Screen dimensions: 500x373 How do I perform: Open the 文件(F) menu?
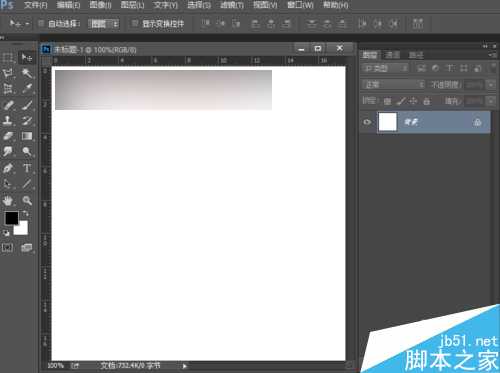tap(36, 5)
